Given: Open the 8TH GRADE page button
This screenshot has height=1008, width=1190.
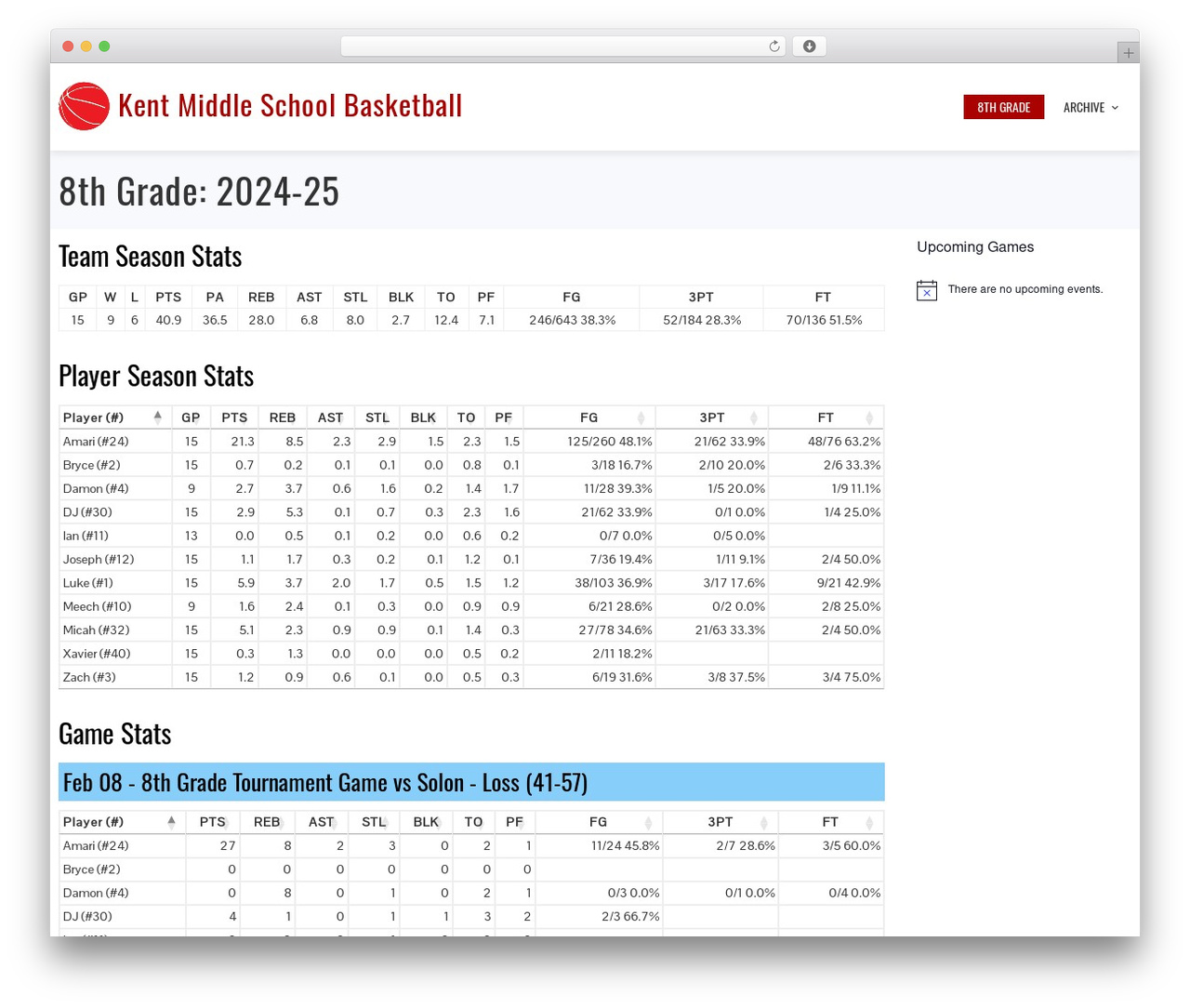Looking at the screenshot, I should click(1003, 108).
